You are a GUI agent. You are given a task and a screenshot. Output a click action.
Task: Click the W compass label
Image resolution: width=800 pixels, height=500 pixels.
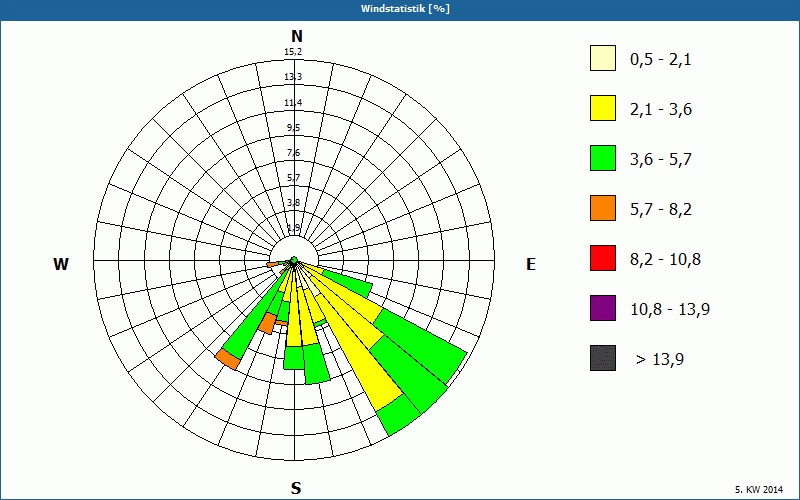point(61,264)
